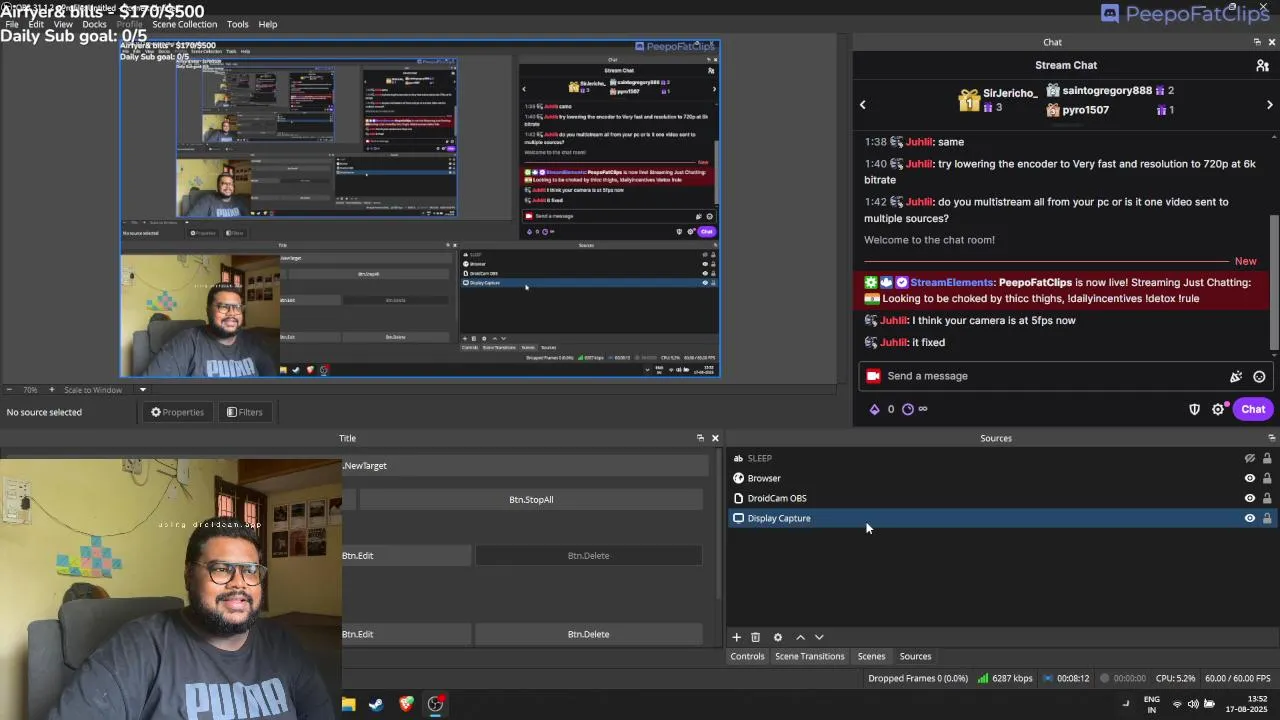Open the View menu
Screen dimensions: 1280x720
(x=63, y=24)
